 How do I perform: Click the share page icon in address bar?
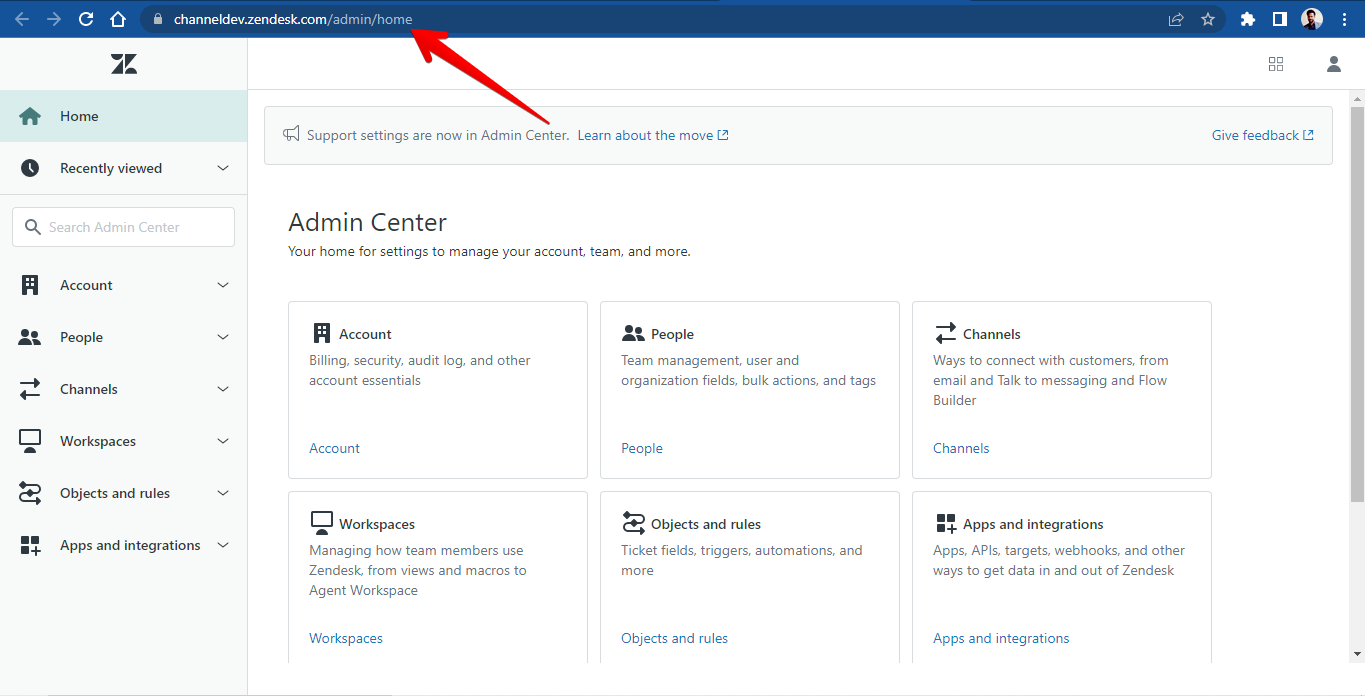pyautogui.click(x=1176, y=19)
